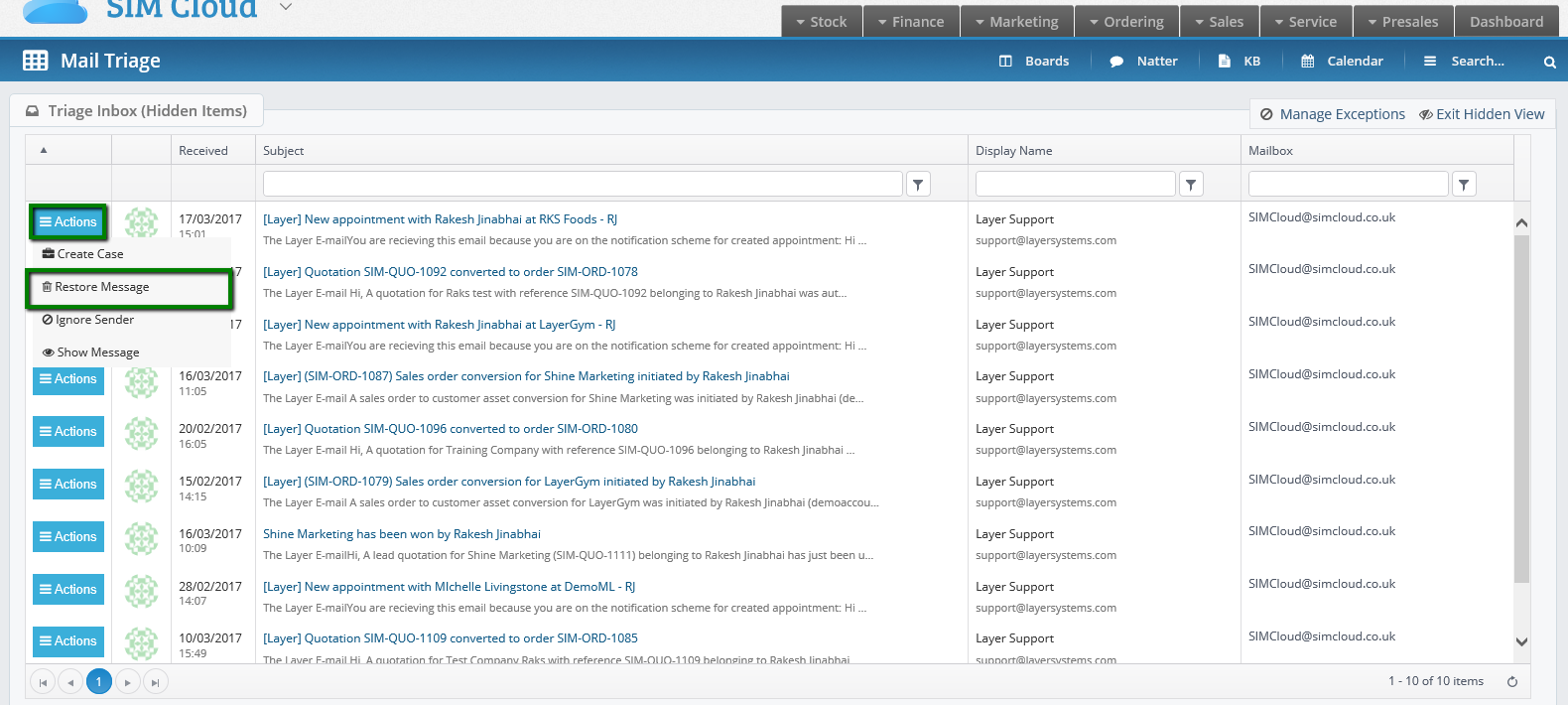The width and height of the screenshot is (1568, 705).
Task: Go to the Dashboard
Action: pyautogui.click(x=1506, y=22)
